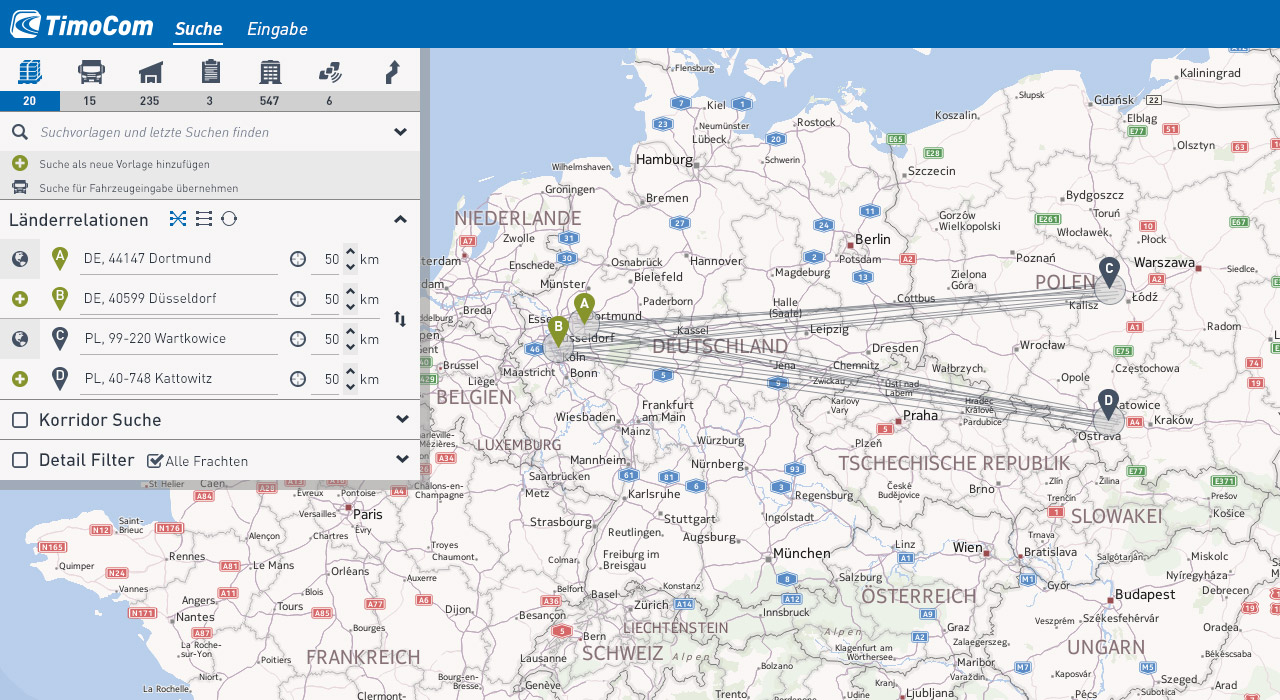Collapse the Länderrelationen section
This screenshot has width=1280, height=700.
click(400, 219)
